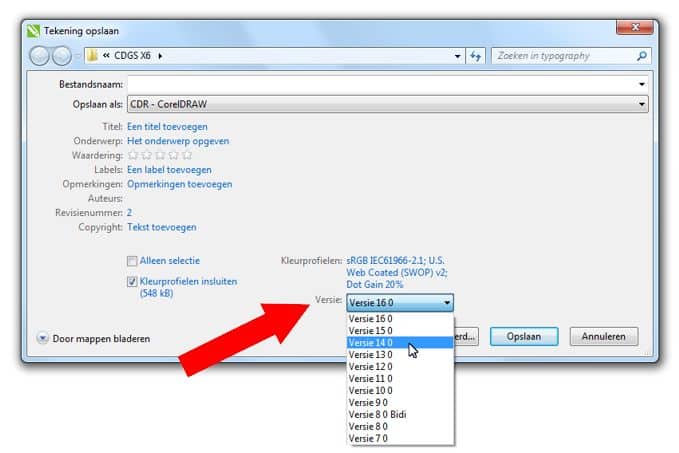Open the Bestandsnaam history dropdown arrow

click(642, 84)
